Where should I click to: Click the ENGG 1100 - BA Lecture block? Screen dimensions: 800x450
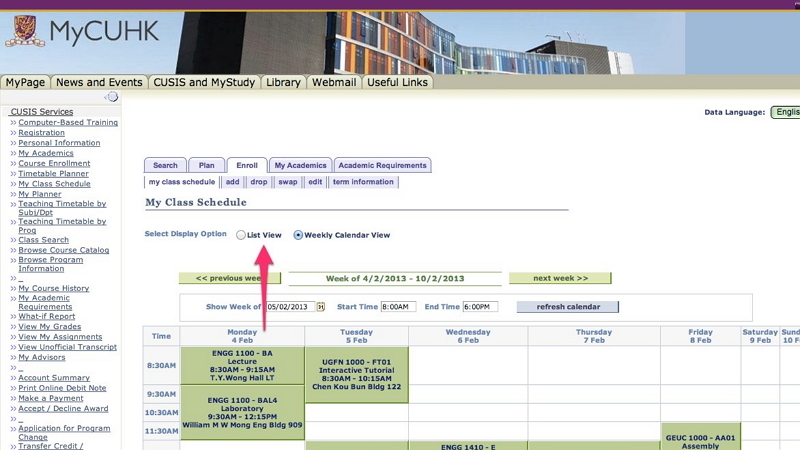242,365
